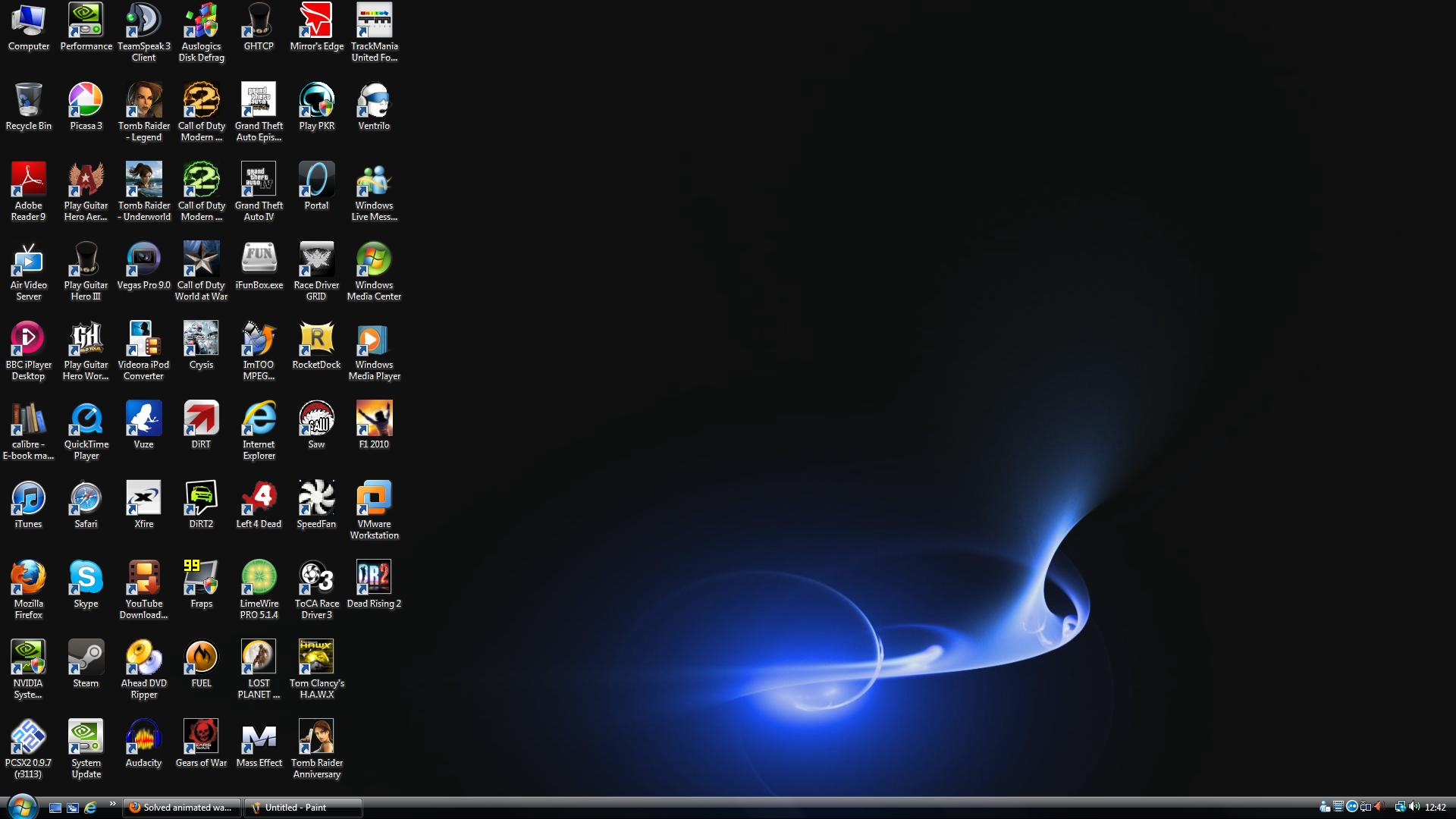Open the Steam desktop shortcut
Screen dimensions: 1456x819
coord(86,657)
